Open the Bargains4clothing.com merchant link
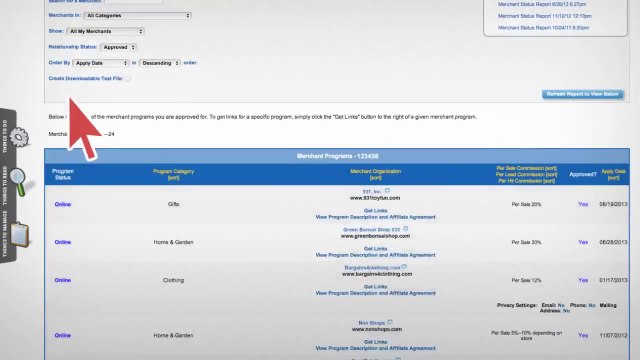 372,268
